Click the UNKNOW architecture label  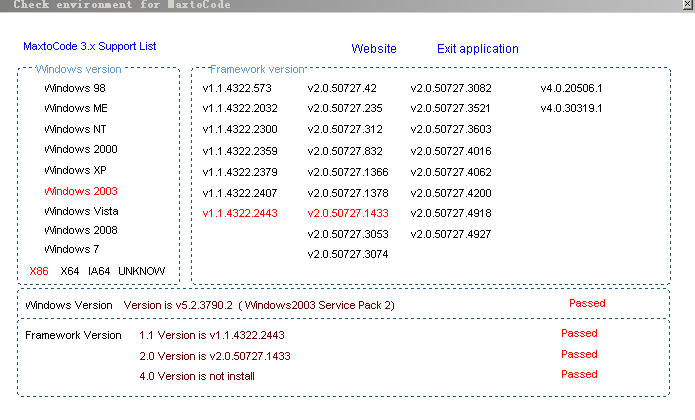141,271
